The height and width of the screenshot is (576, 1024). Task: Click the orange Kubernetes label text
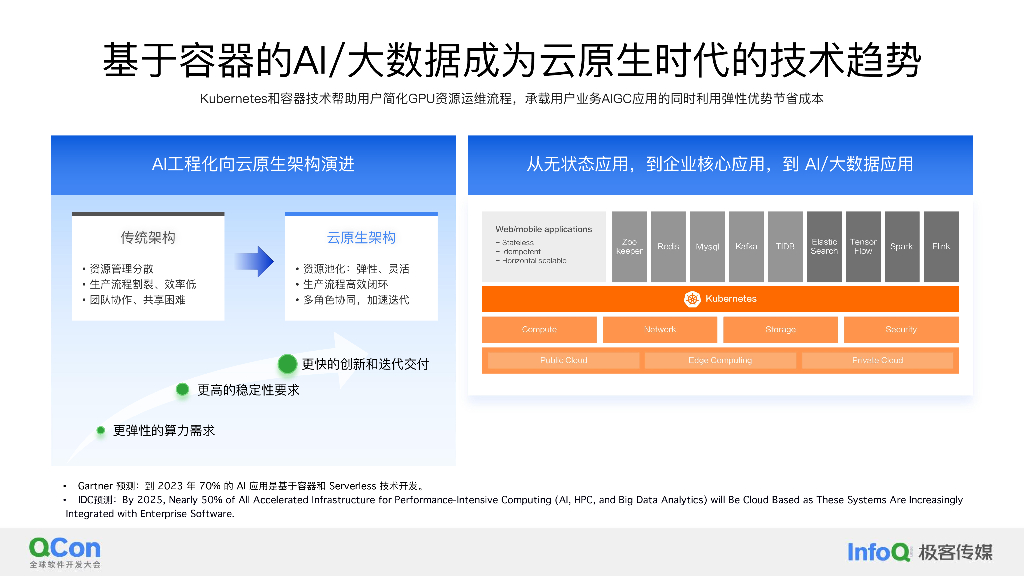click(x=731, y=298)
